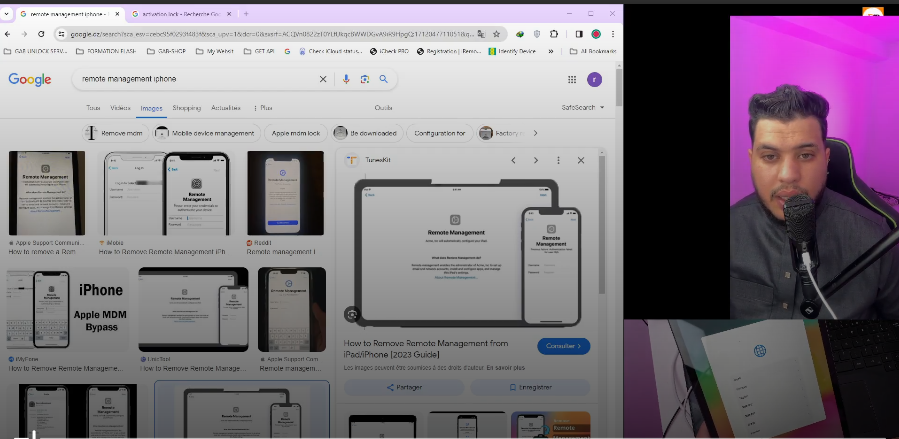Close the image preview panel

click(581, 160)
